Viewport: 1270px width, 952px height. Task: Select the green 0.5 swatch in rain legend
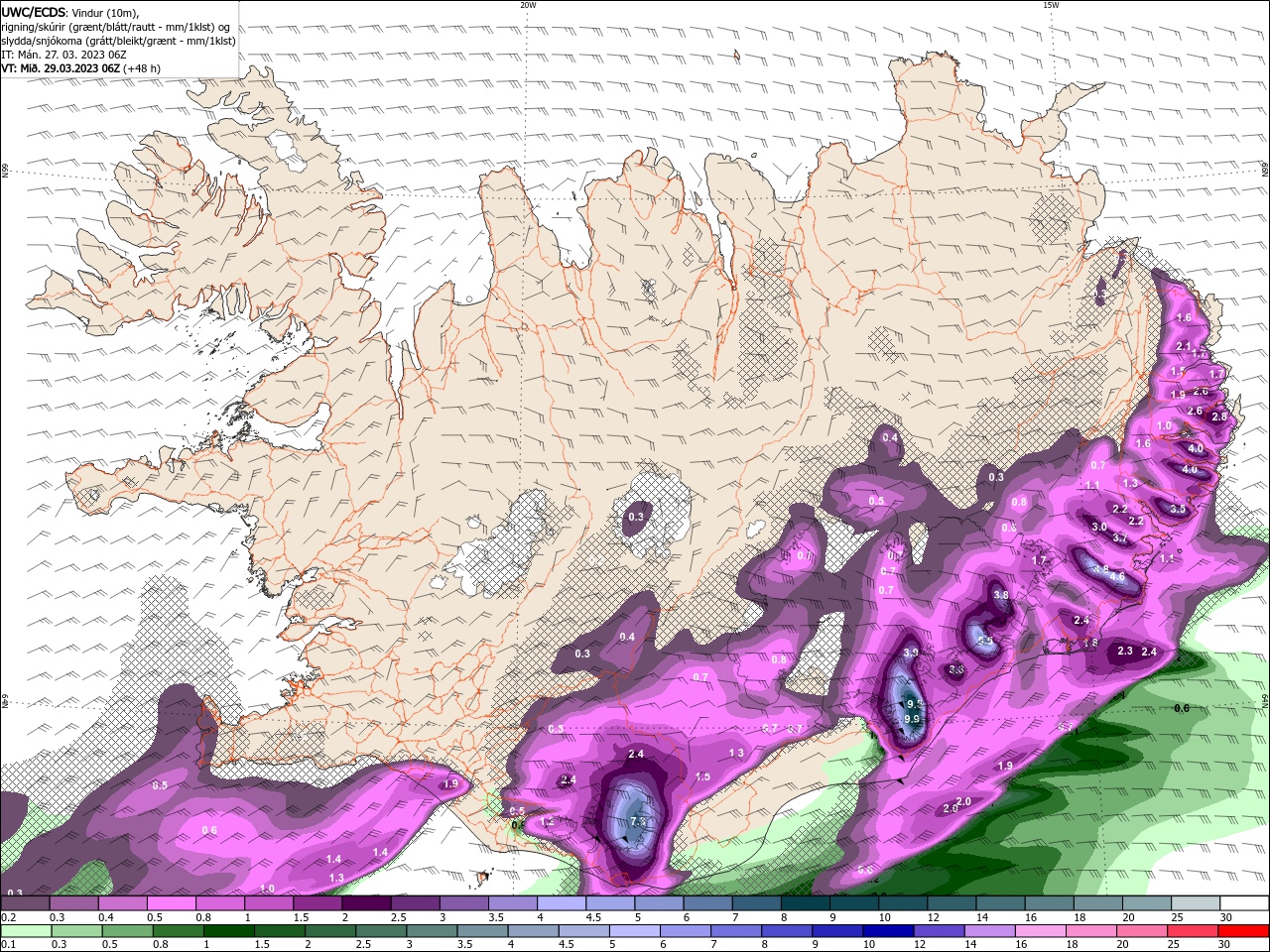tap(127, 931)
